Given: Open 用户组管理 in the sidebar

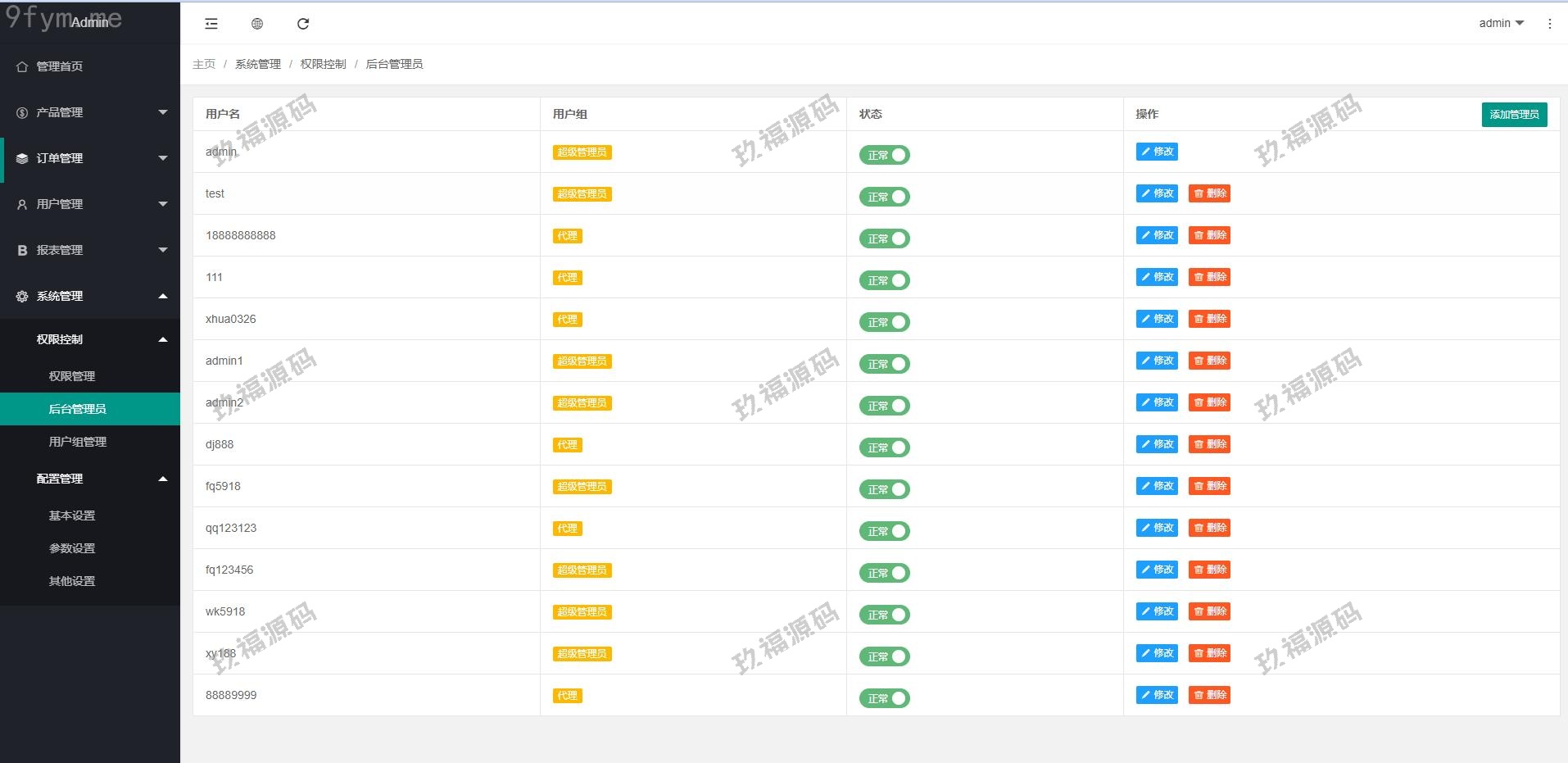Looking at the screenshot, I should click(x=78, y=442).
